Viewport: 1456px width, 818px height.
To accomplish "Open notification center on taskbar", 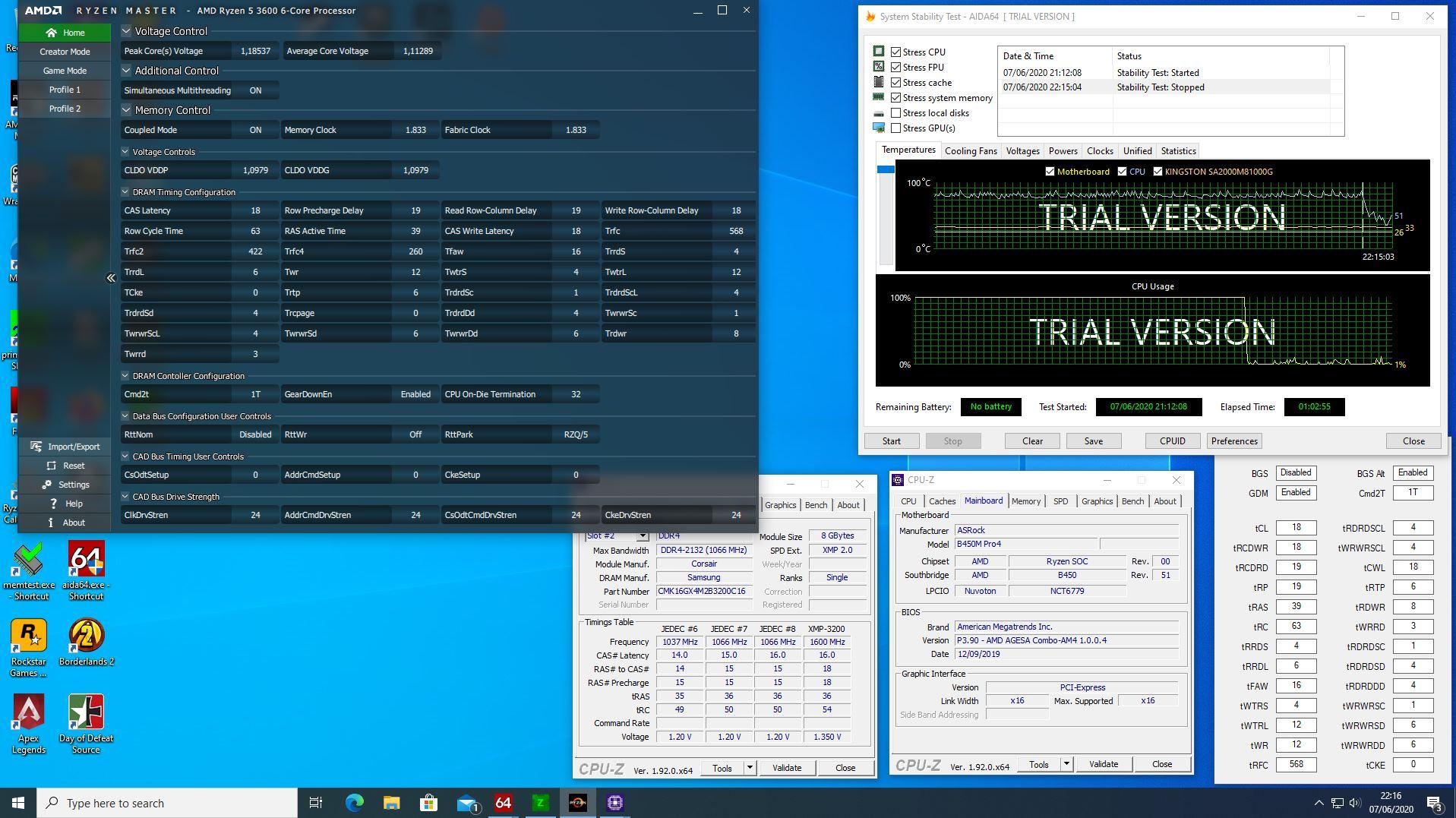I will (x=1435, y=803).
